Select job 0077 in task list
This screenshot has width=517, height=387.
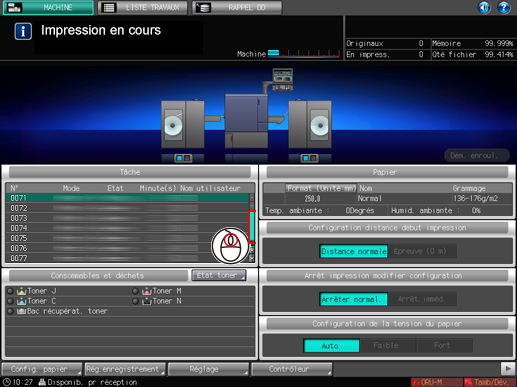127,258
